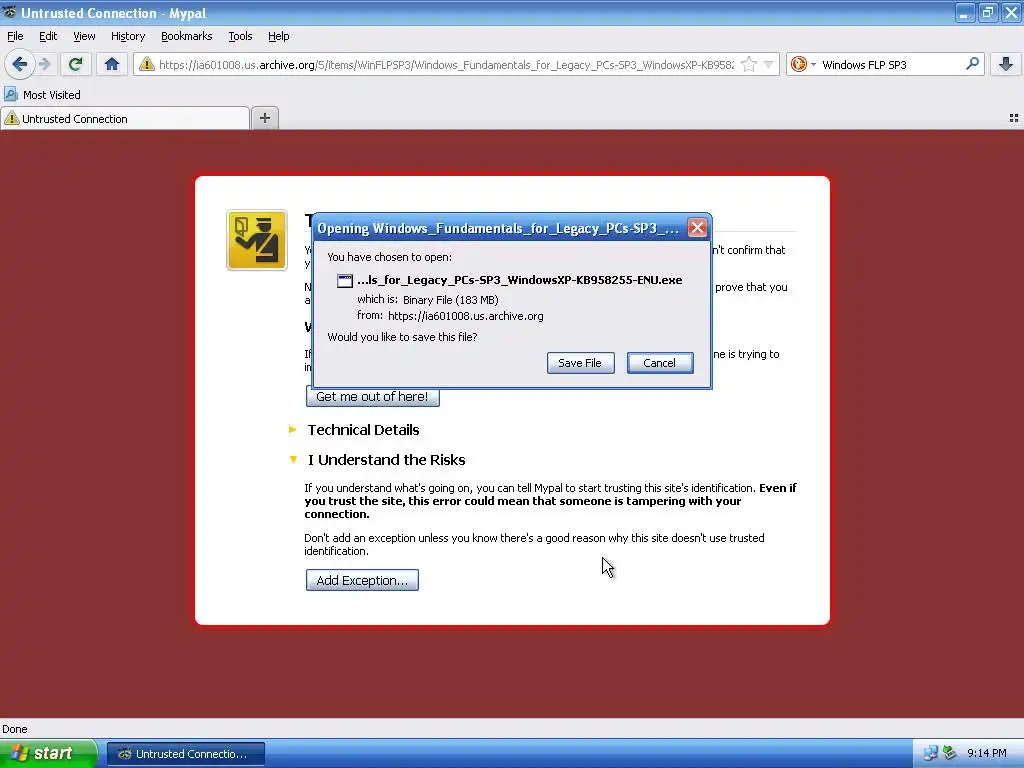This screenshot has width=1024, height=768.
Task: Open the Help menu
Action: pos(278,37)
